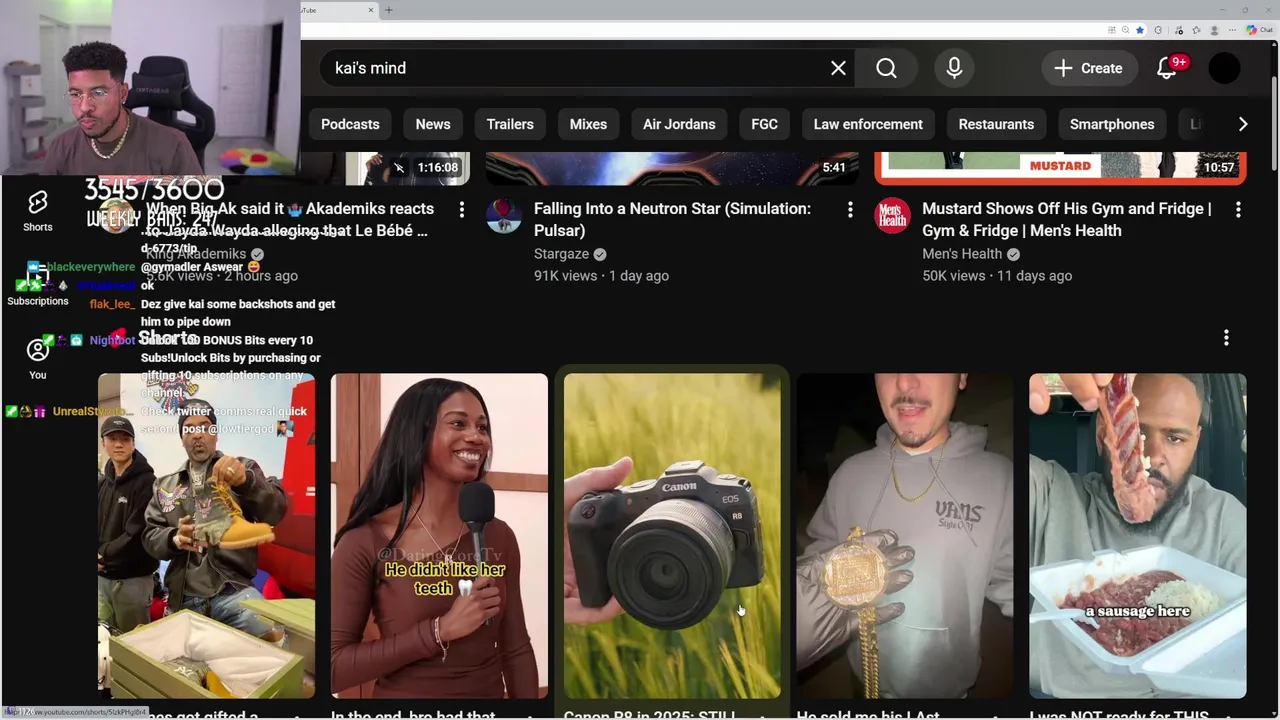
Task: Open the notifications bell
Action: coord(1167,68)
